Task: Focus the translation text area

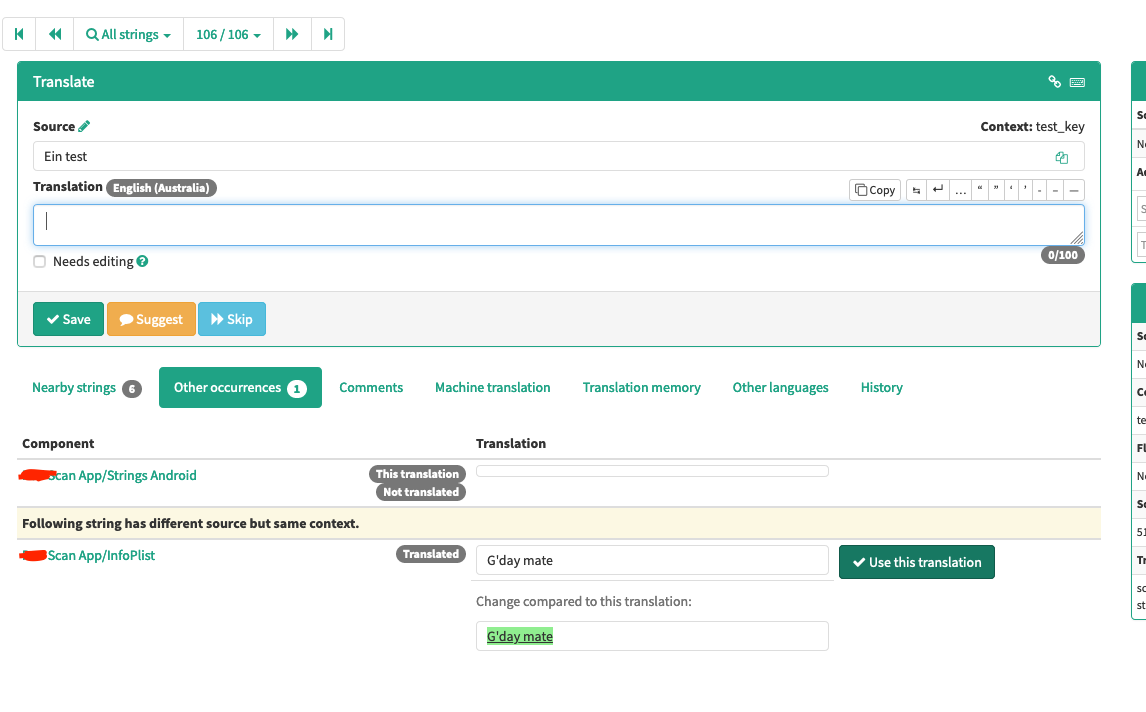Action: tap(558, 225)
